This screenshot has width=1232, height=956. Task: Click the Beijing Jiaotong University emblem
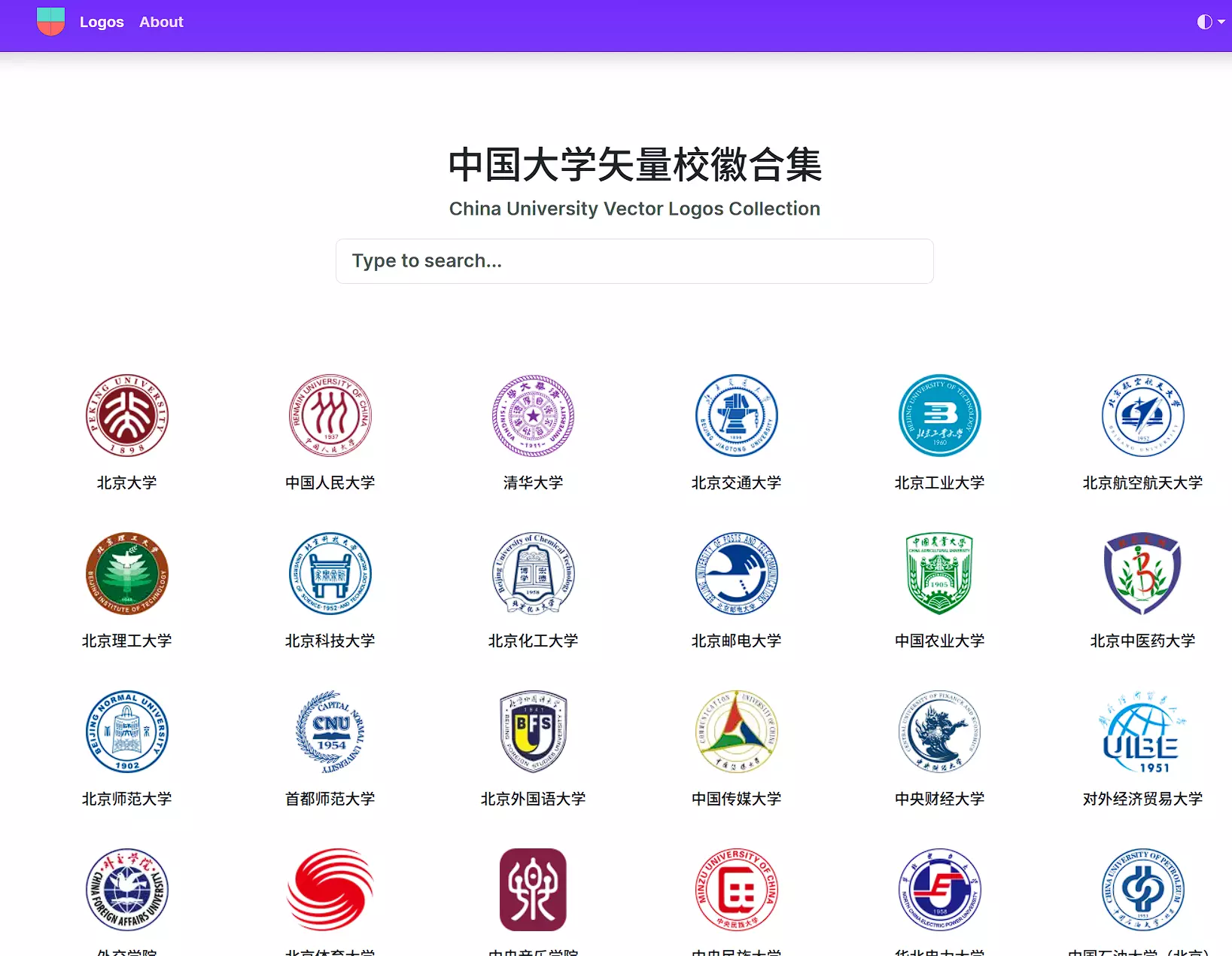(x=736, y=416)
